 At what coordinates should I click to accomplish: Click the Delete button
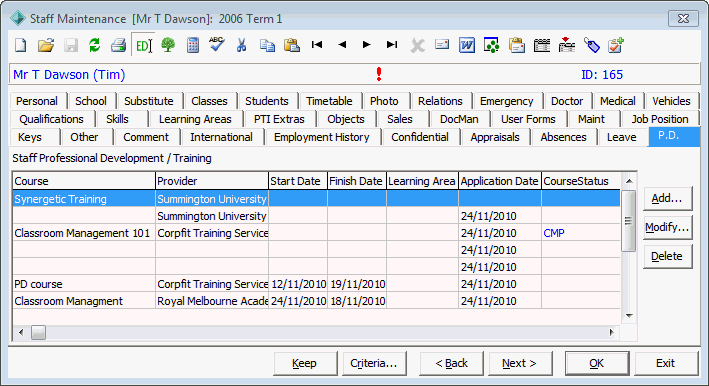tap(667, 256)
